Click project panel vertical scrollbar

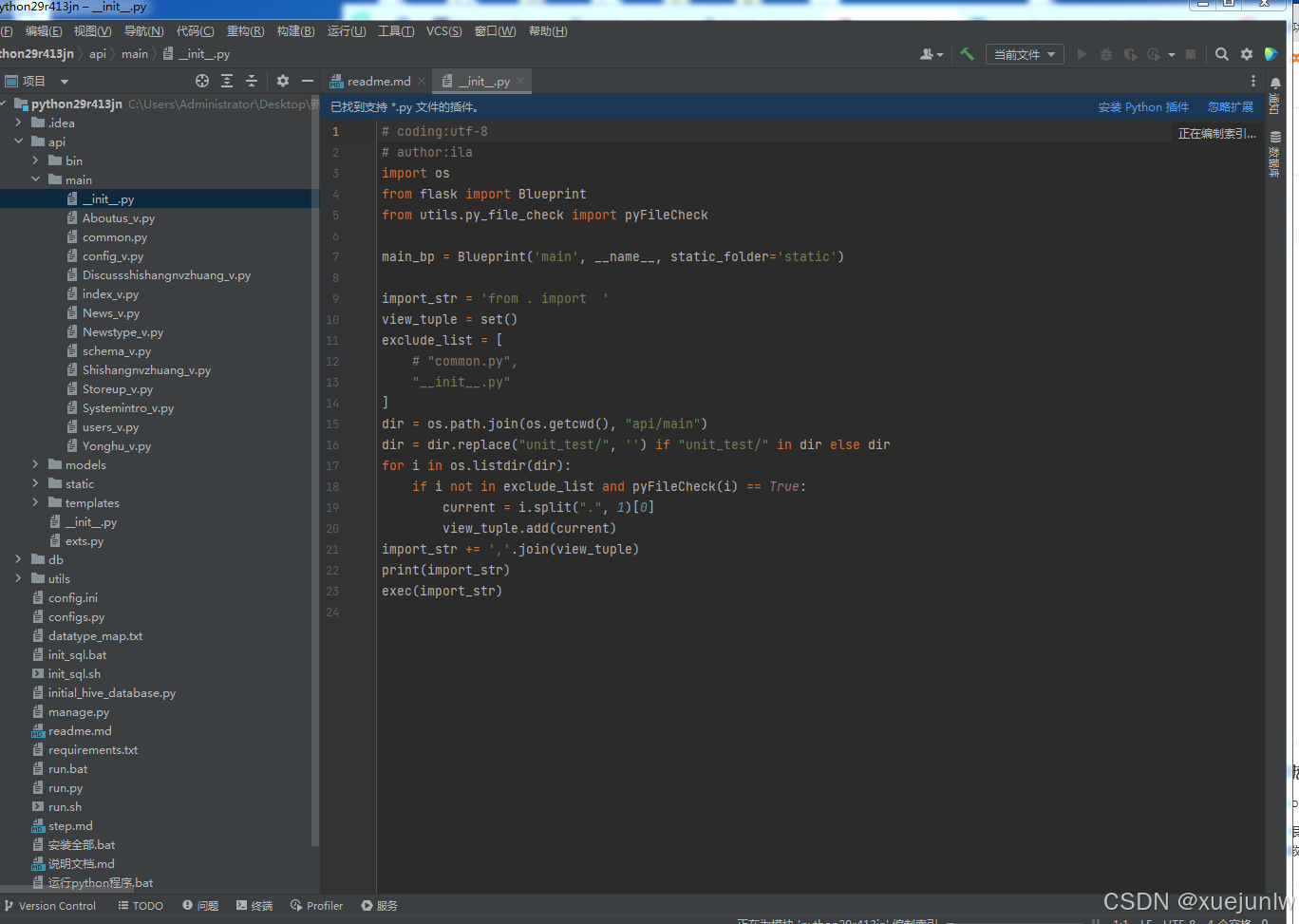[315, 470]
